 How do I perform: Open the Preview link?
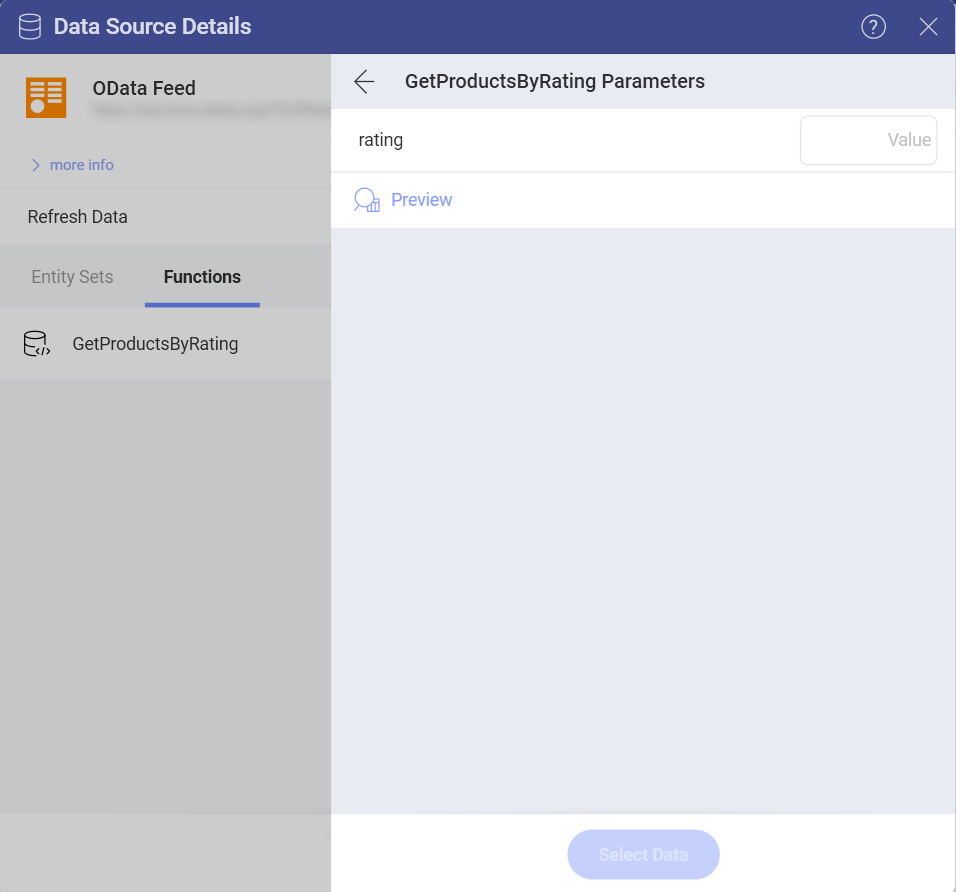pyautogui.click(x=421, y=200)
